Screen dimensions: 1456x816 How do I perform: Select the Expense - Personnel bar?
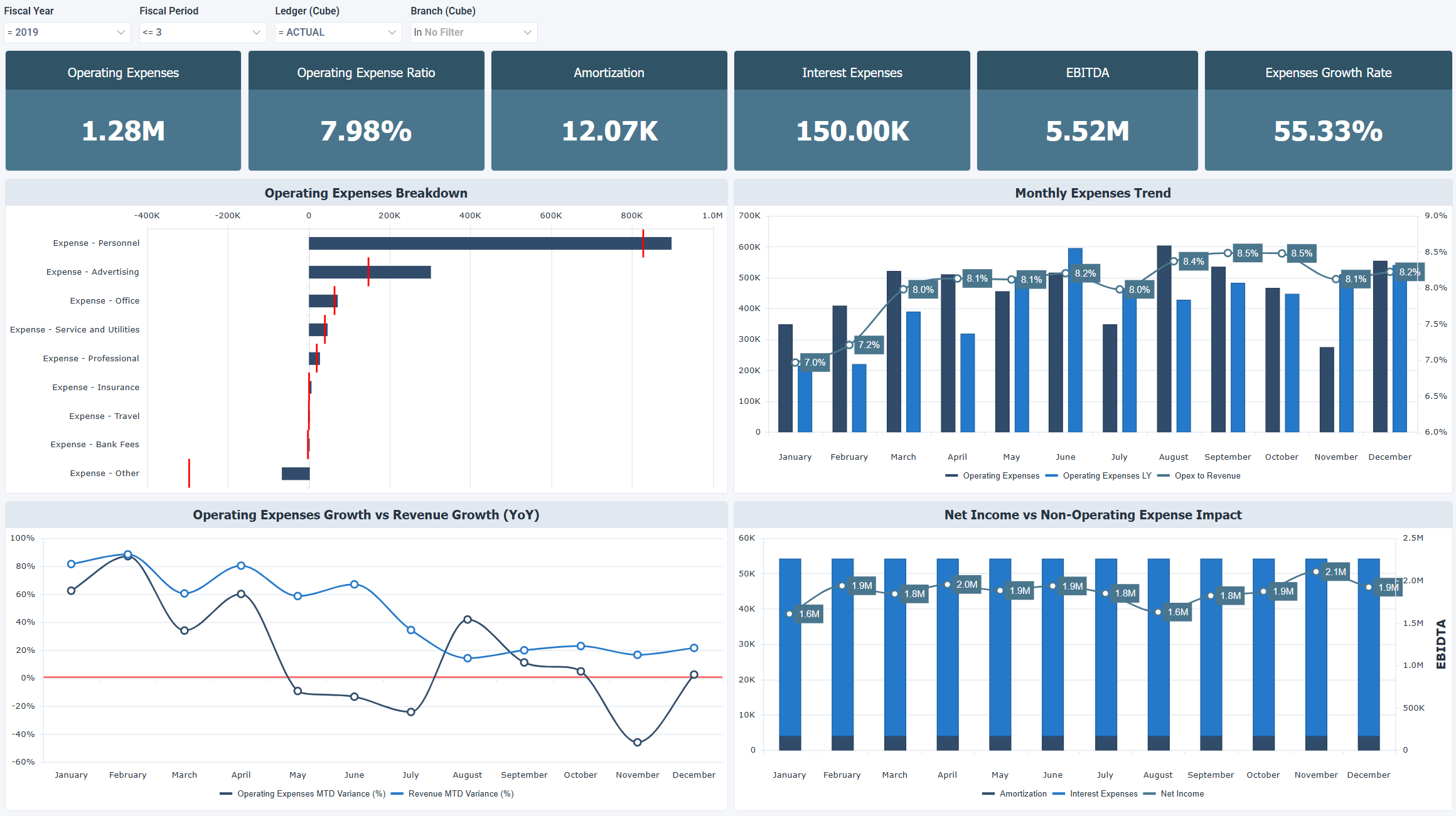click(490, 243)
